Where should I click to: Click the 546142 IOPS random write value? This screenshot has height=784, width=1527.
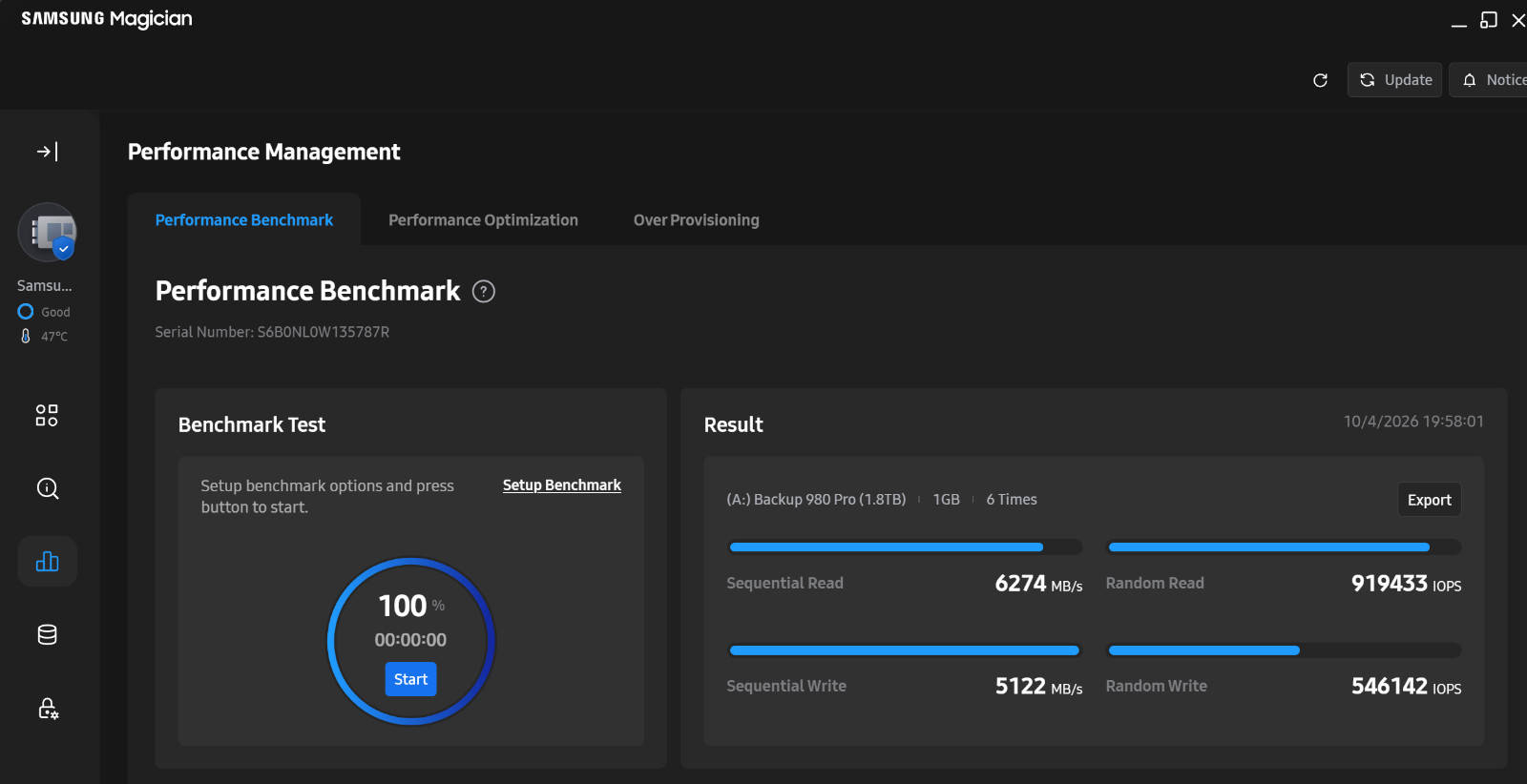[1406, 687]
